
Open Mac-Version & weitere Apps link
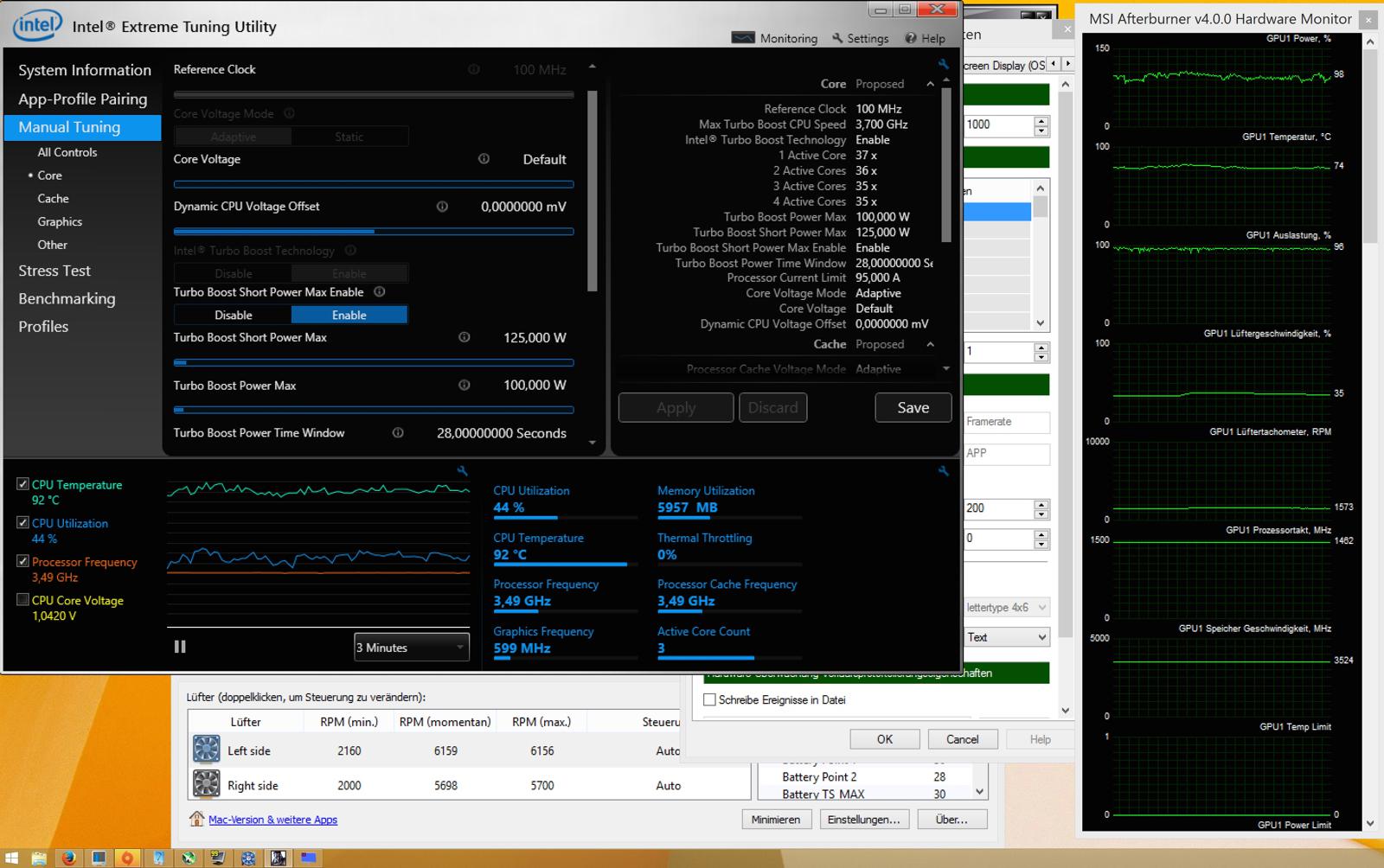(272, 820)
